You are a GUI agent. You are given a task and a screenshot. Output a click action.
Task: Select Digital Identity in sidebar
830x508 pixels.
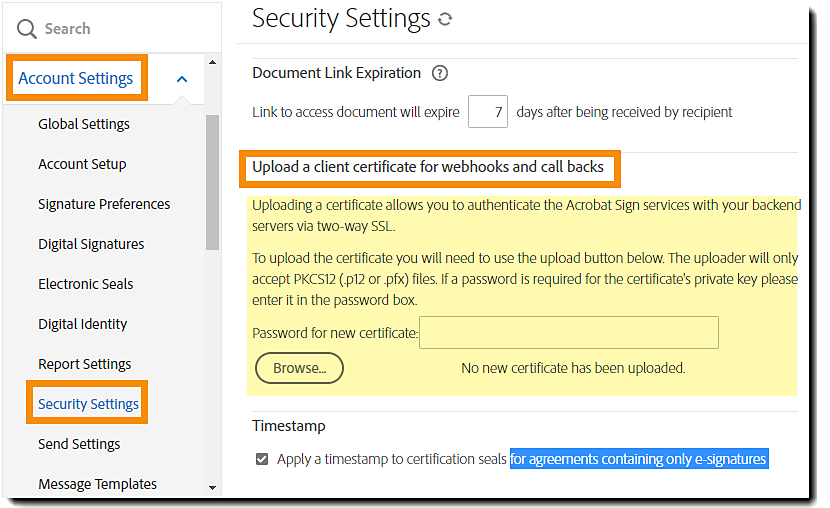(x=83, y=324)
